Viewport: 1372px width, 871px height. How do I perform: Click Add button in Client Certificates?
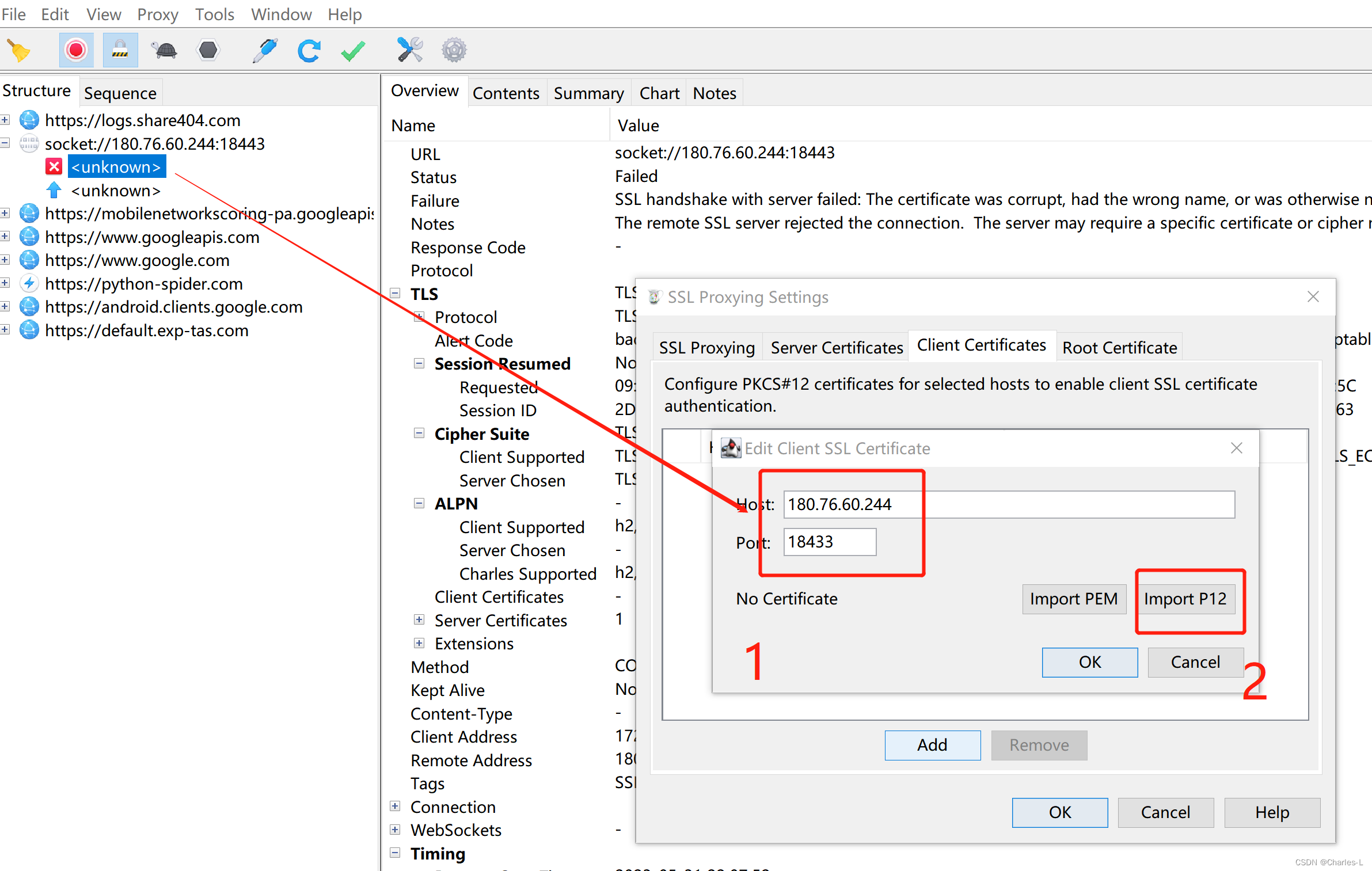pos(933,746)
